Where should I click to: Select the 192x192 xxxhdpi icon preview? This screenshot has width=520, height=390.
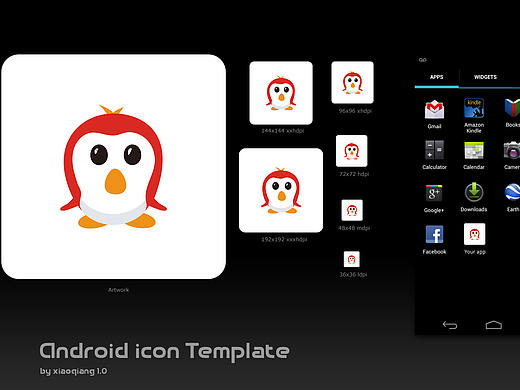point(281,190)
